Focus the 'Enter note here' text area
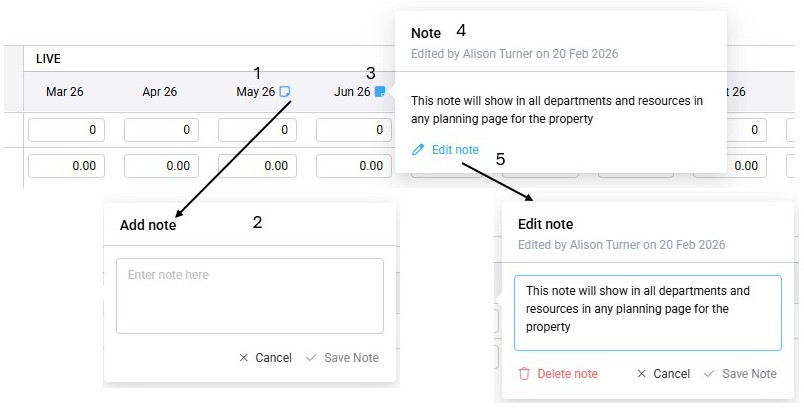This screenshot has width=804, height=409. tap(250, 296)
